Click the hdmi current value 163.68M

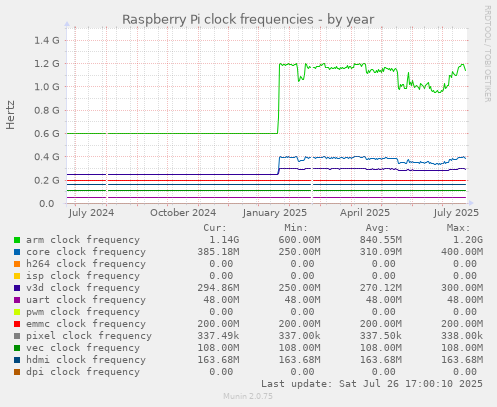click(x=218, y=360)
